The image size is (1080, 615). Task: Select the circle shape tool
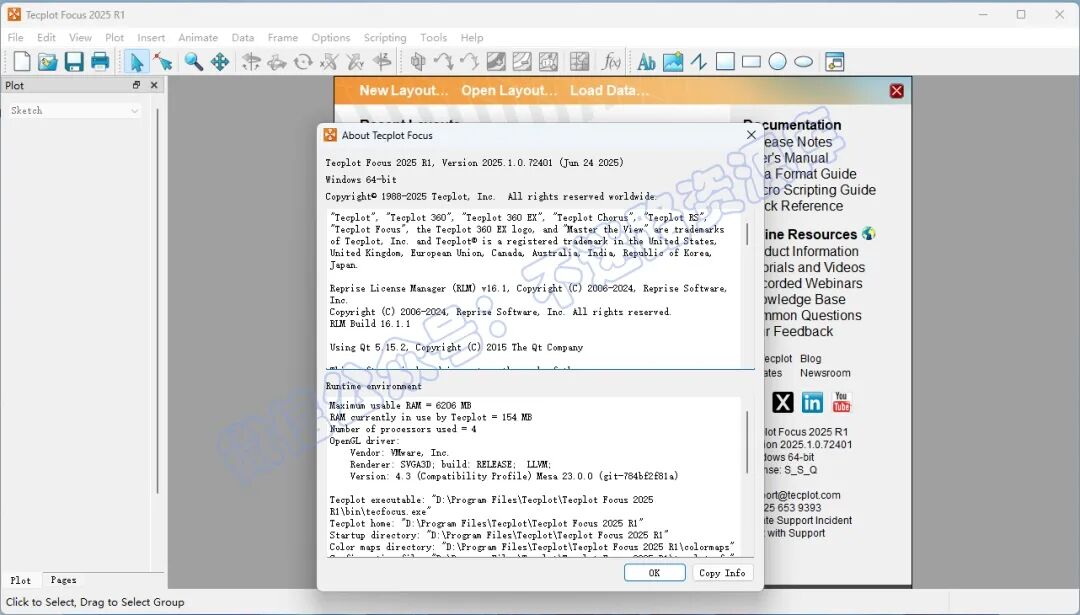click(x=778, y=62)
